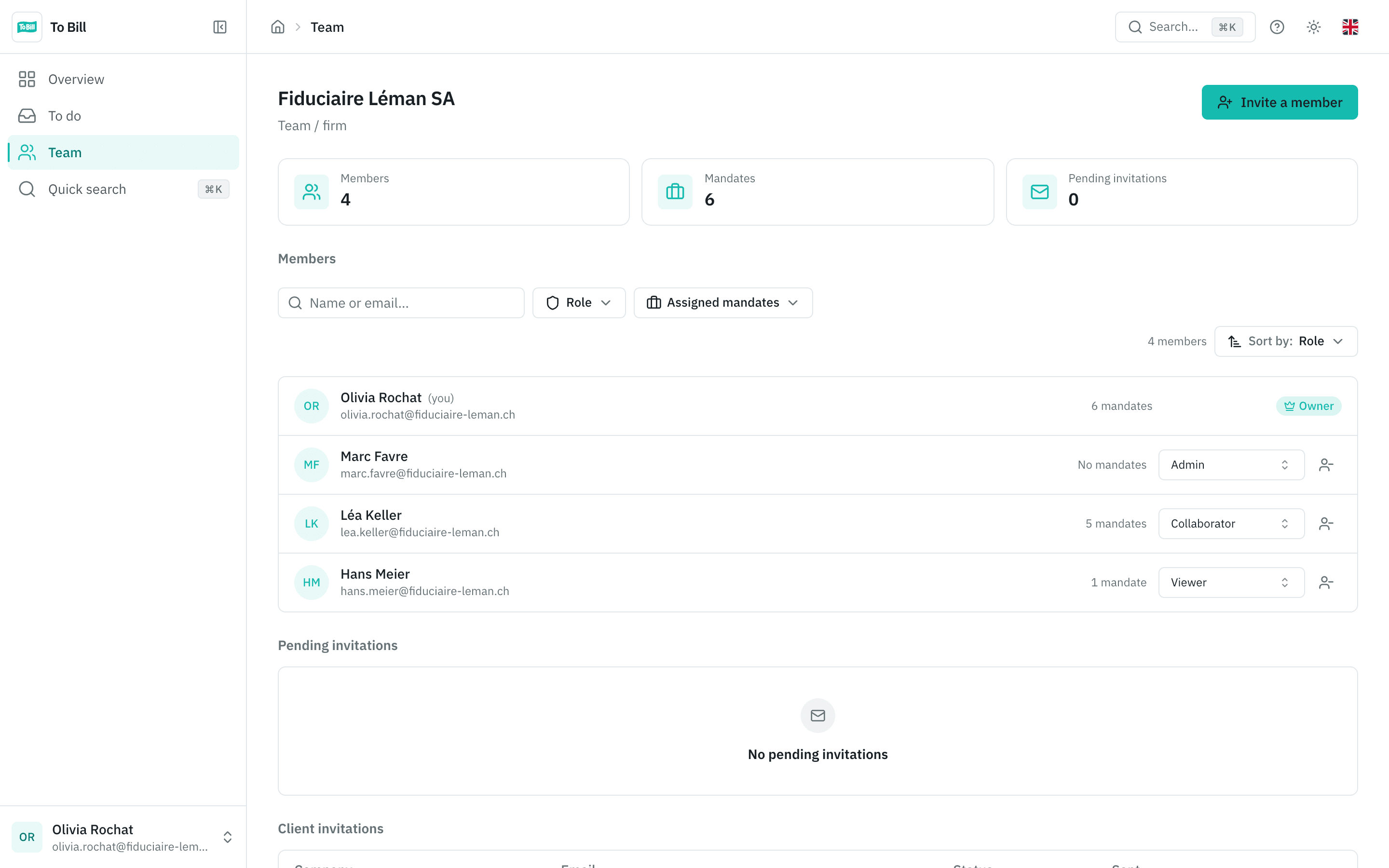Viewport: 1389px width, 868px height.
Task: Click the text "No mandates"
Action: coord(1112,465)
